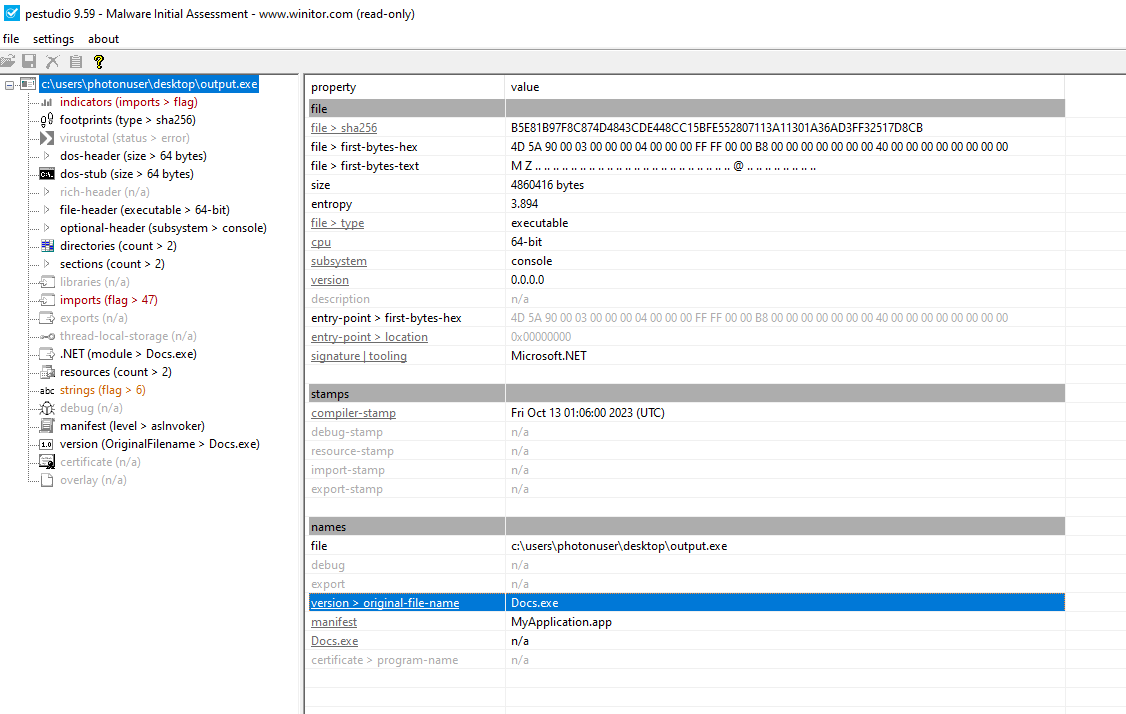Click the SHA256 hash value cell
The image size is (1126, 714).
tap(717, 128)
